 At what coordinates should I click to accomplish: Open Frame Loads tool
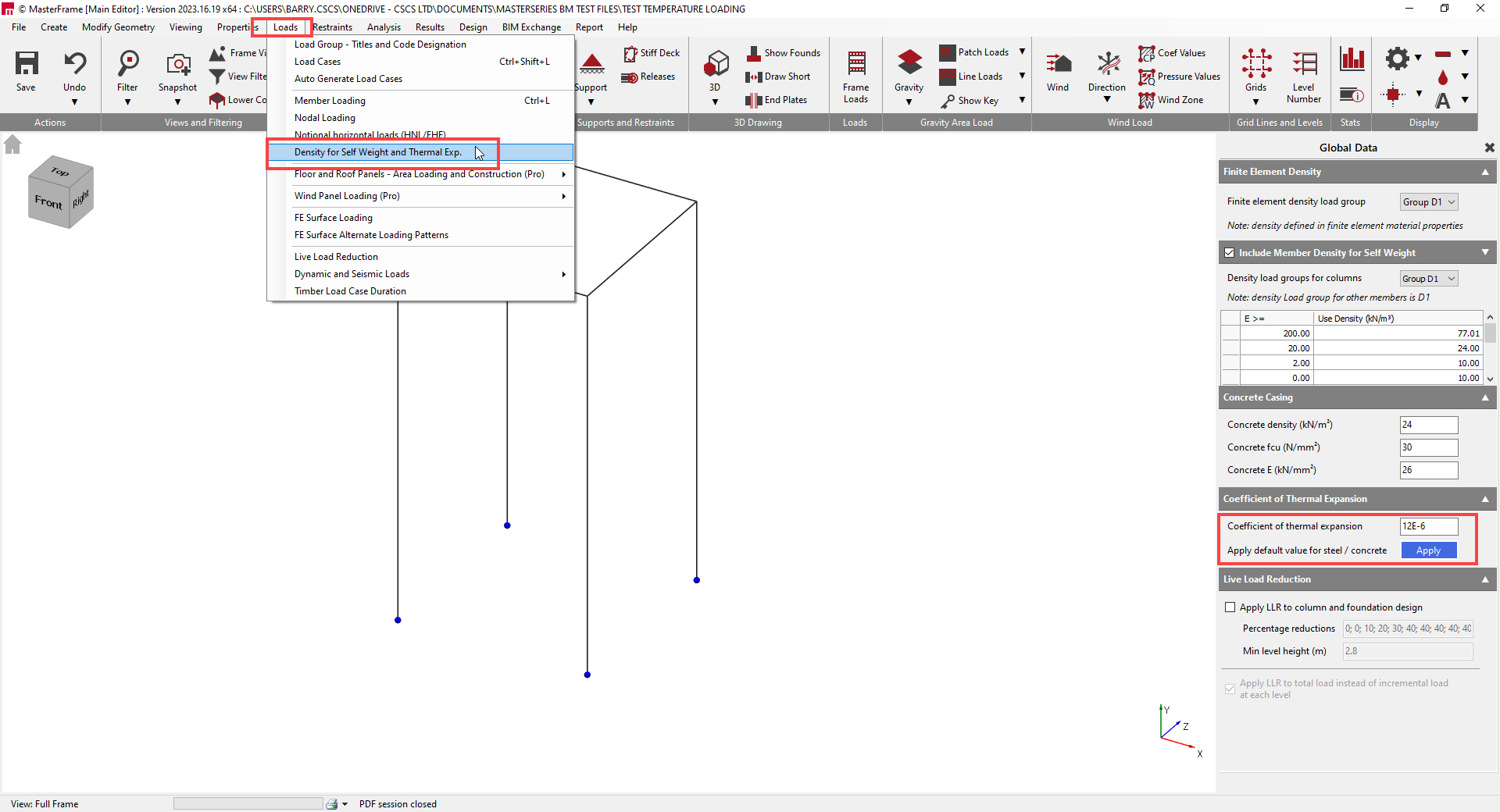(x=855, y=77)
